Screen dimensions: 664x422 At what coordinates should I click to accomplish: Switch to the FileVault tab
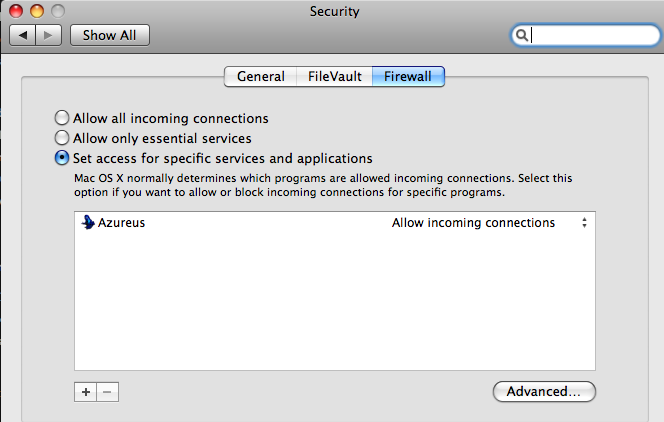click(335, 77)
